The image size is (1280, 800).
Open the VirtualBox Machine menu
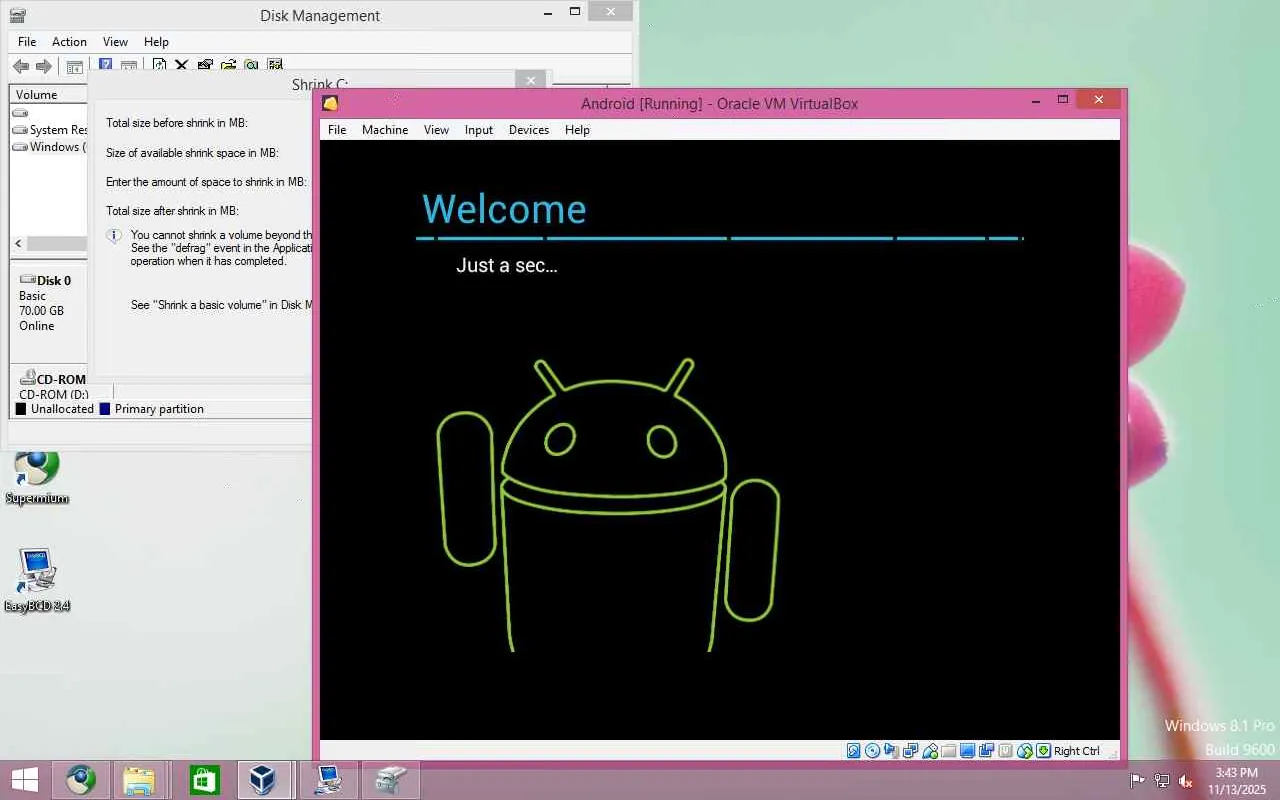(385, 130)
